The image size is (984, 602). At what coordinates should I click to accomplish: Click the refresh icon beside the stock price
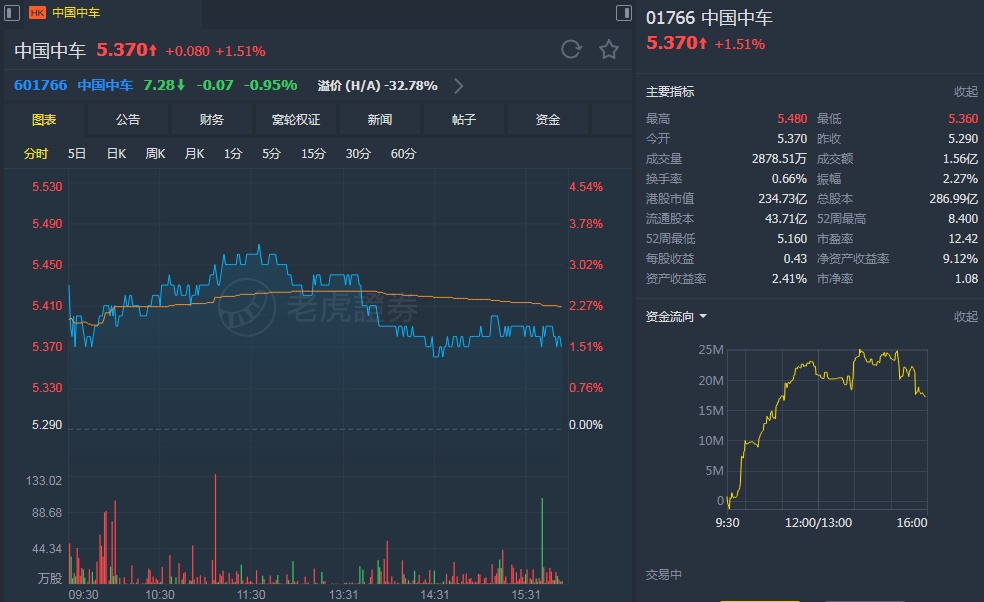[x=571, y=49]
